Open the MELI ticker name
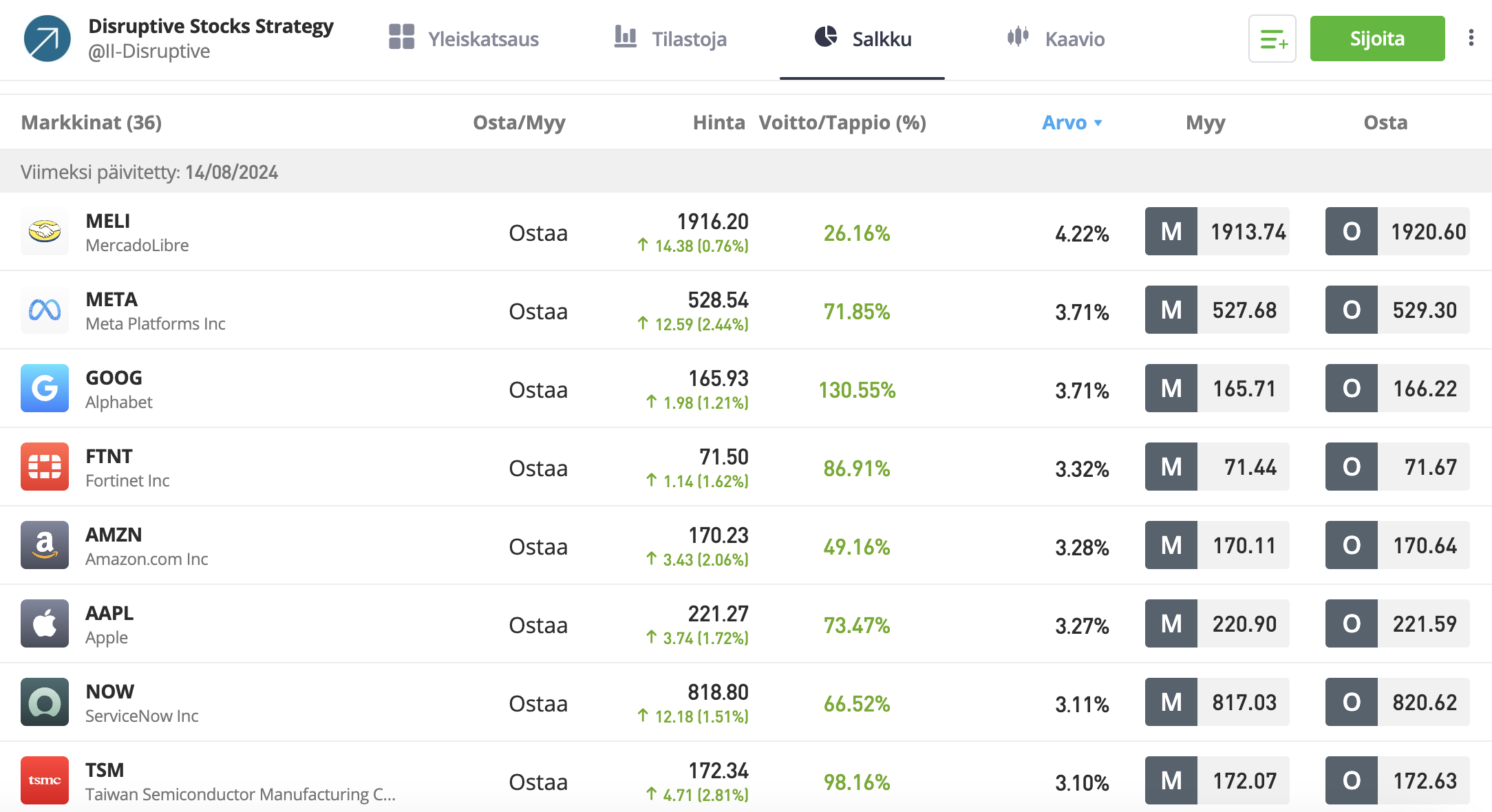 (x=107, y=221)
